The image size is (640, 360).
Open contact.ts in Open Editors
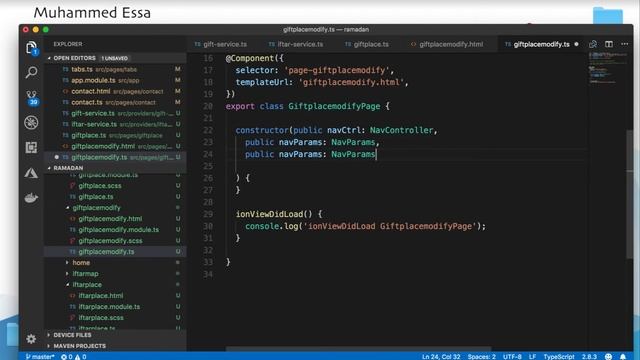click(x=116, y=102)
